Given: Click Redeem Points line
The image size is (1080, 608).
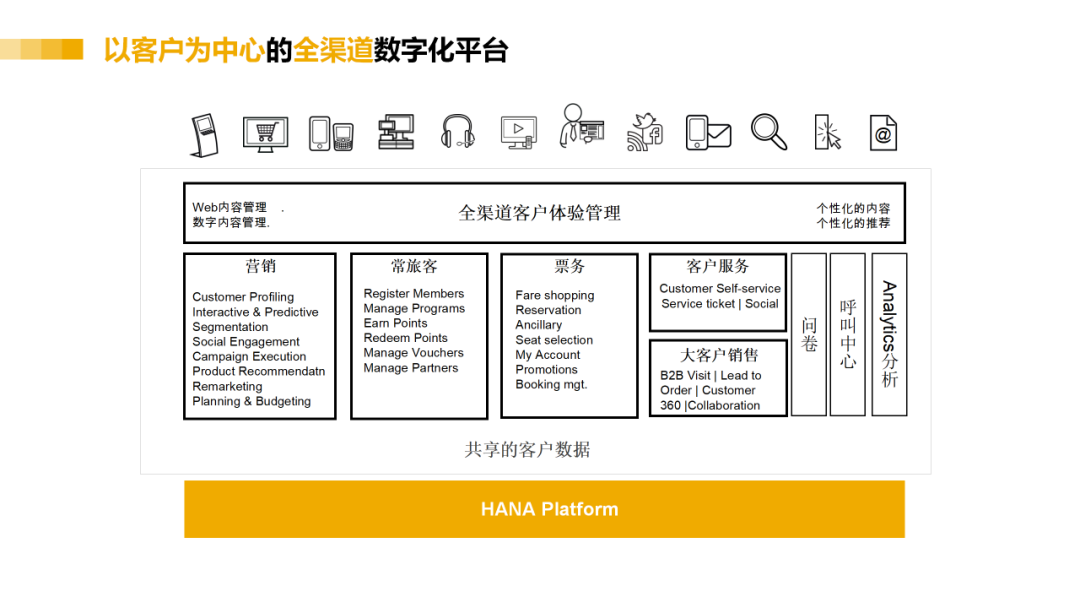Looking at the screenshot, I should click(x=406, y=337).
